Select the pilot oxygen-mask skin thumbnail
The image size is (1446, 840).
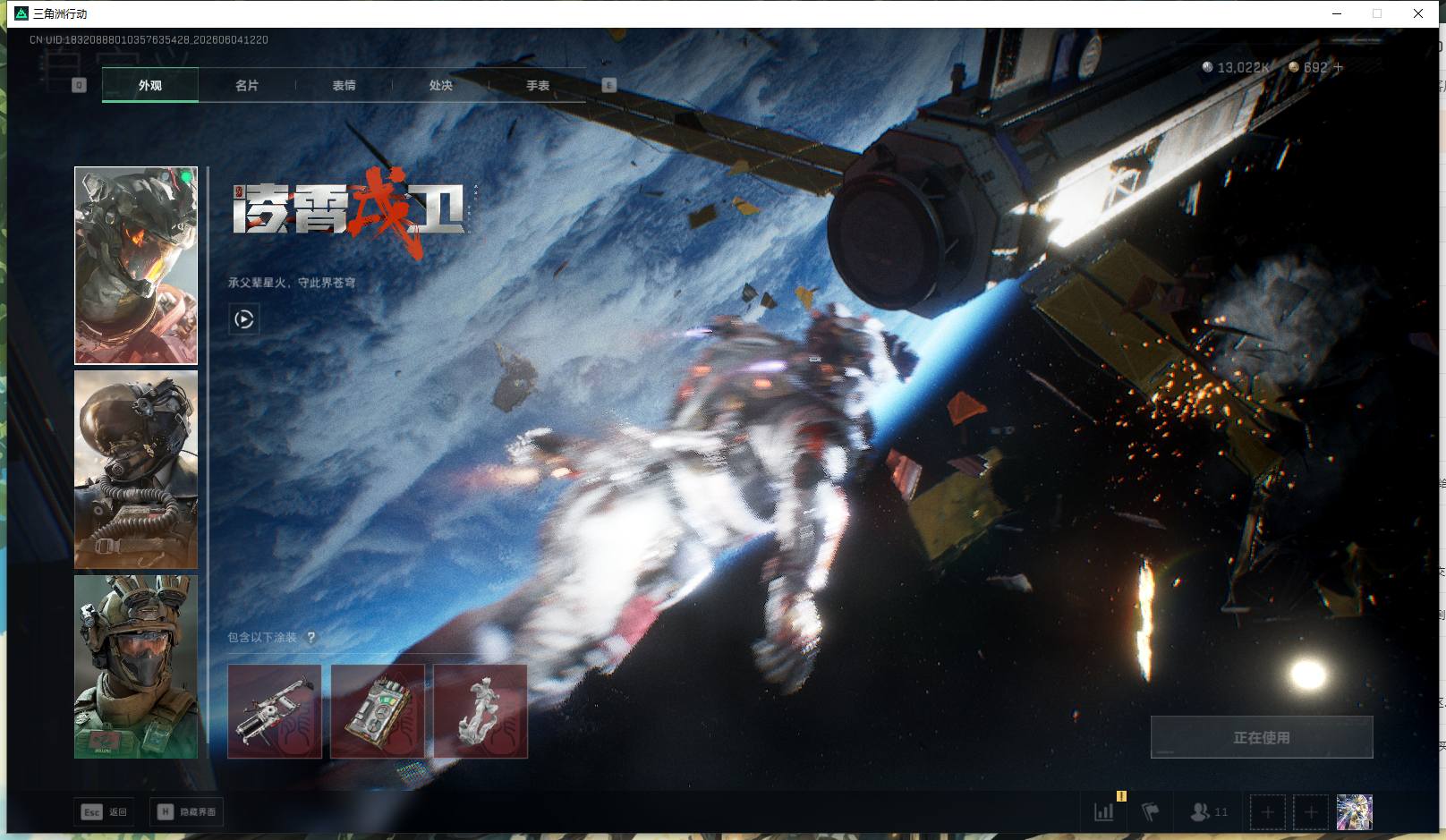(136, 470)
